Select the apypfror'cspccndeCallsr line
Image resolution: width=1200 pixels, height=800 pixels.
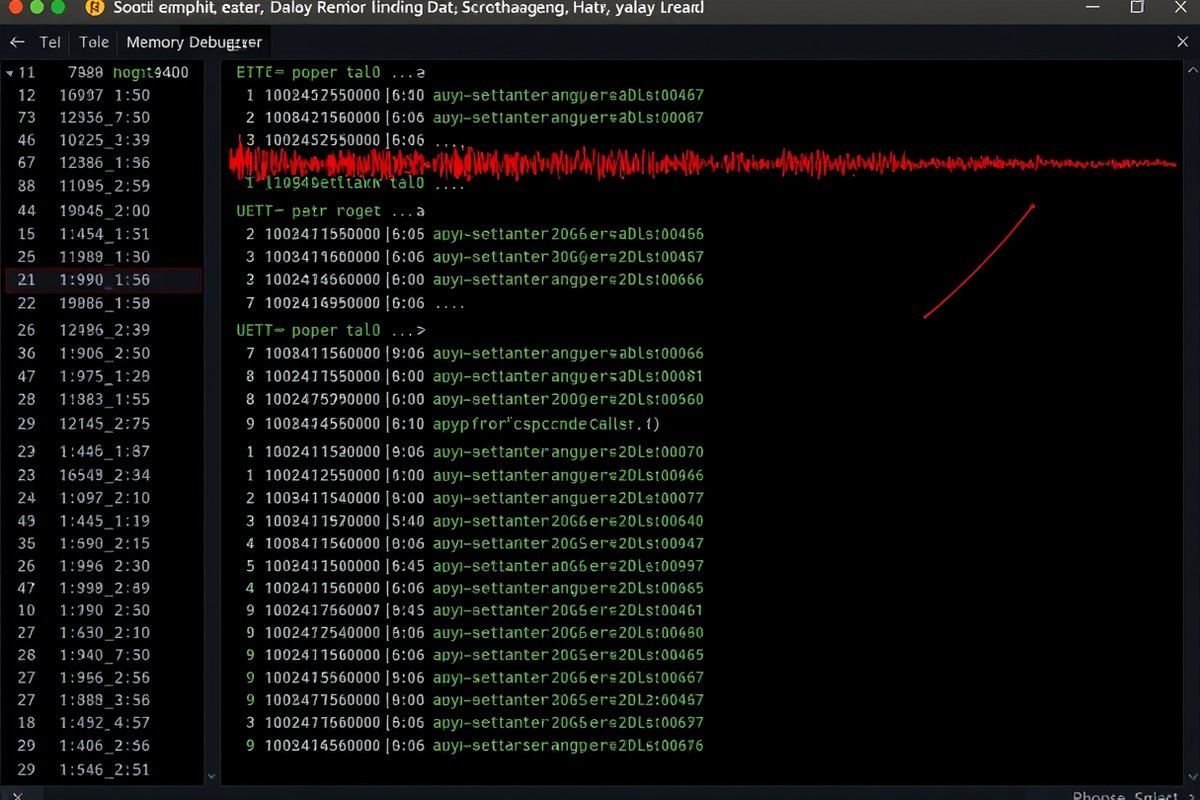pyautogui.click(x=546, y=423)
